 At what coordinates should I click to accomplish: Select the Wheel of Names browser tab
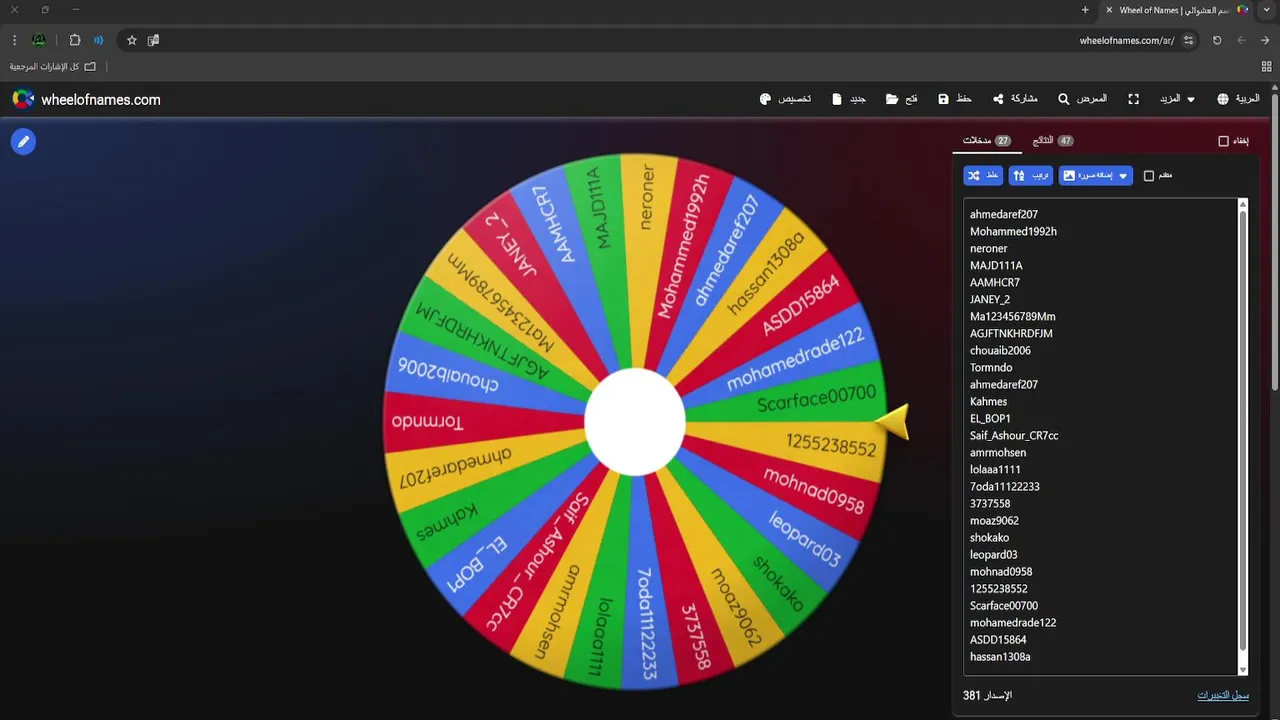pyautogui.click(x=1177, y=10)
